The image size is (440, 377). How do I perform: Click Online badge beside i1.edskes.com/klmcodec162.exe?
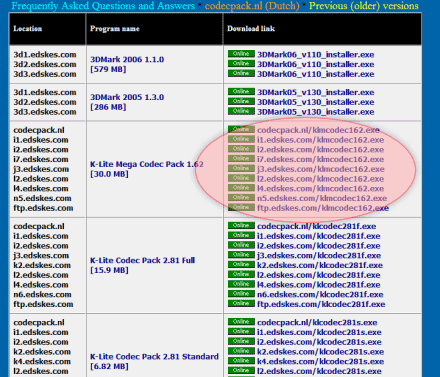coord(241,139)
